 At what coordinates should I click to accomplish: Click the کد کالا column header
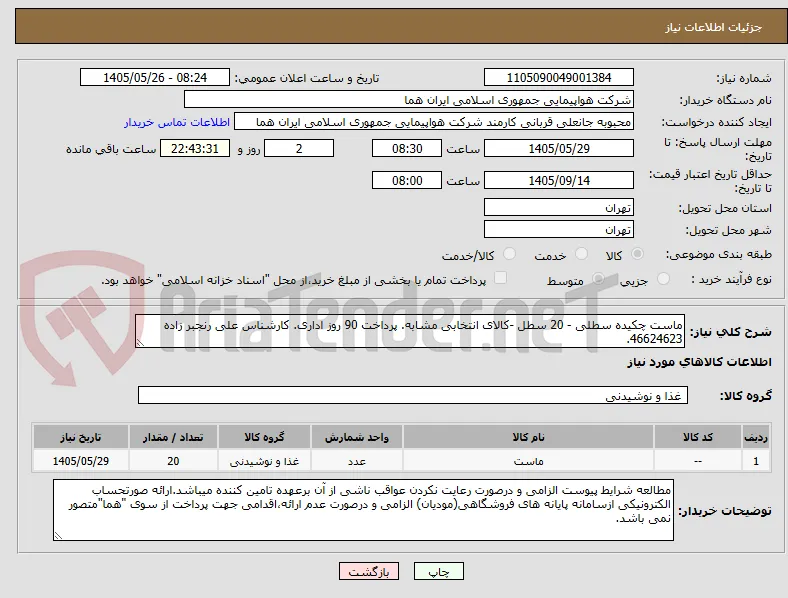click(x=698, y=437)
